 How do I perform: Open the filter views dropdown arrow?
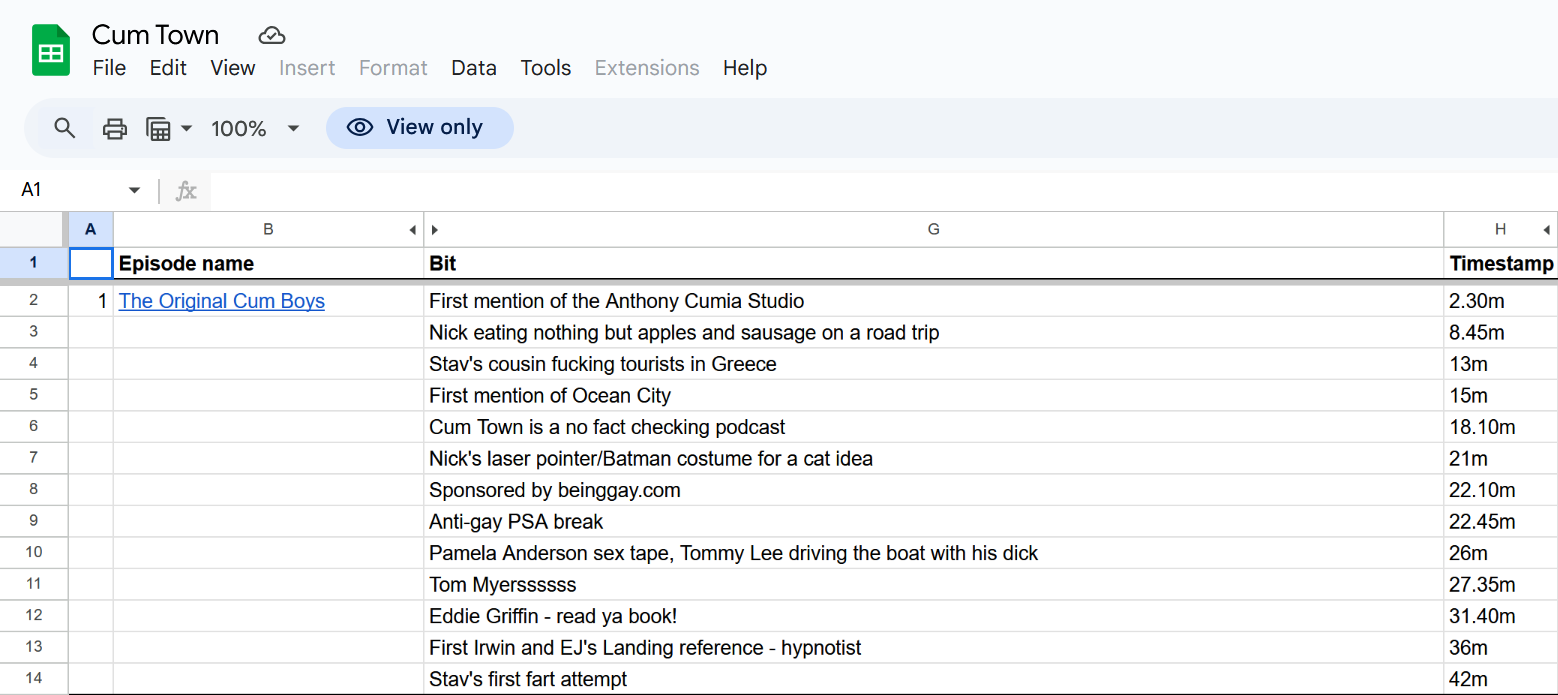click(186, 128)
